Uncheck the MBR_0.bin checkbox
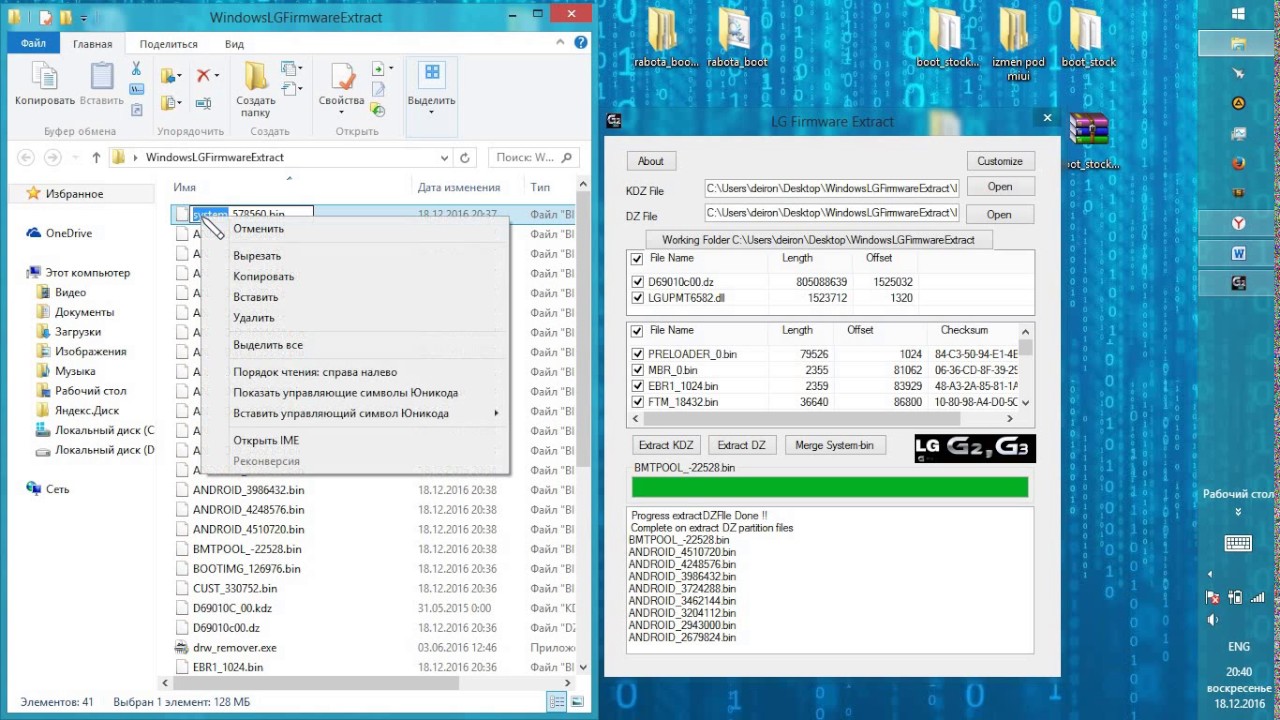The image size is (1280, 720). (x=638, y=370)
